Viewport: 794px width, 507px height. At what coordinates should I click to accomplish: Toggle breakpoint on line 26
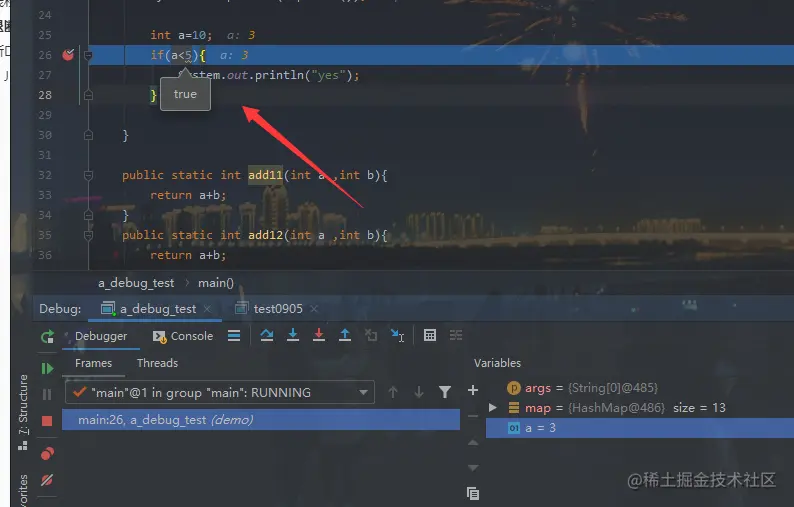pos(68,55)
